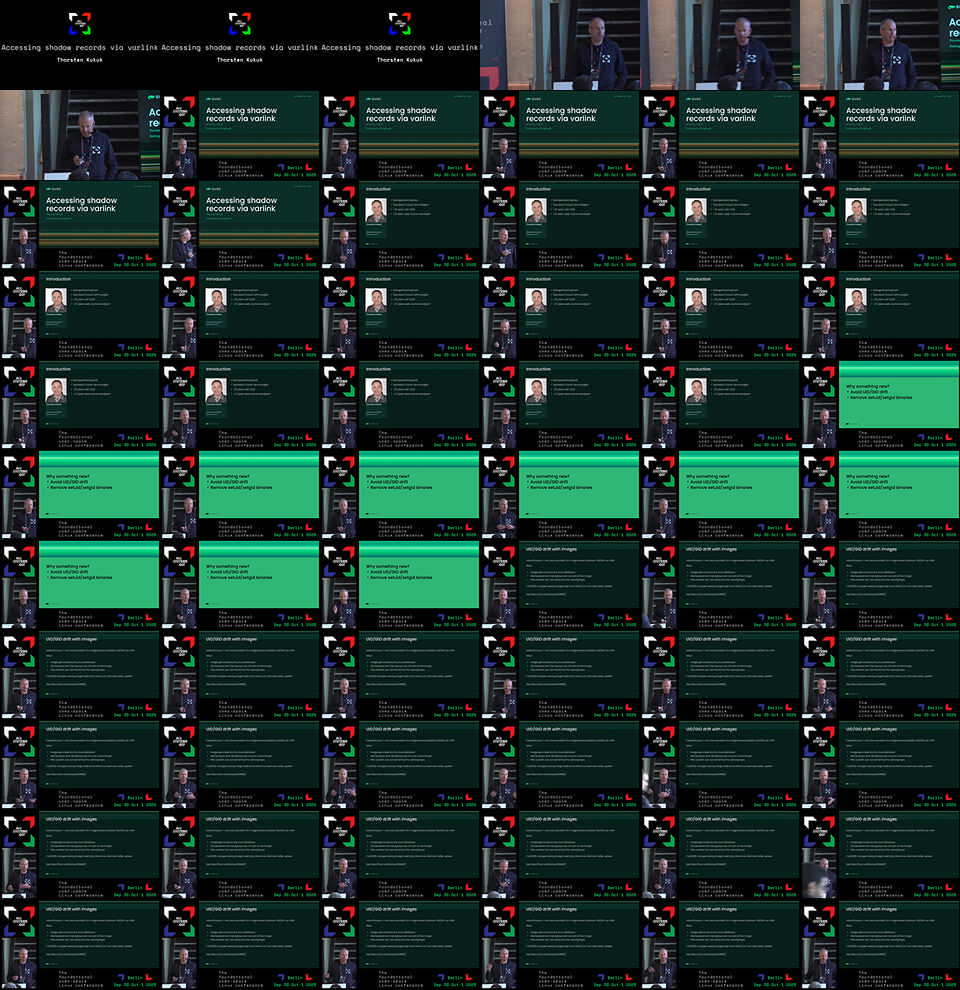Open the first "Introduction" slide thumbnail

(400, 225)
